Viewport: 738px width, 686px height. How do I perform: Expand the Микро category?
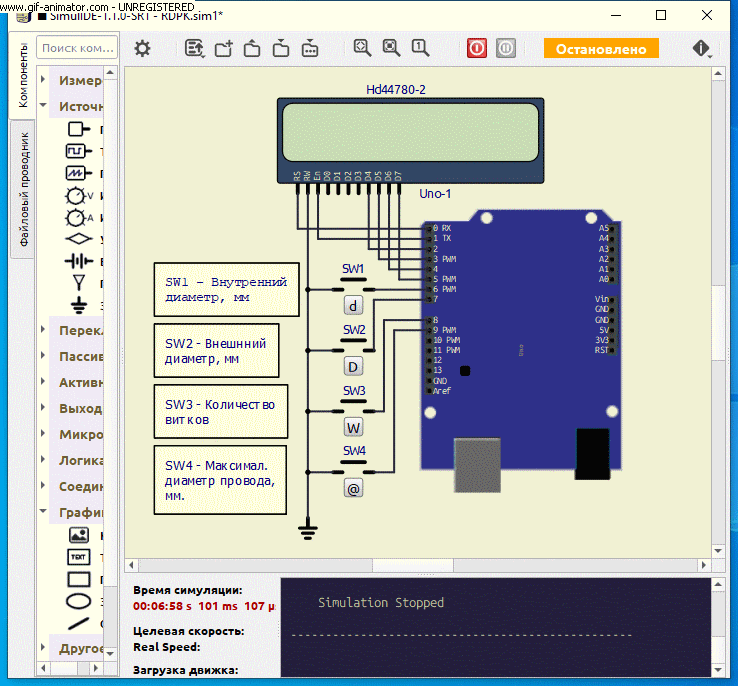pos(43,433)
